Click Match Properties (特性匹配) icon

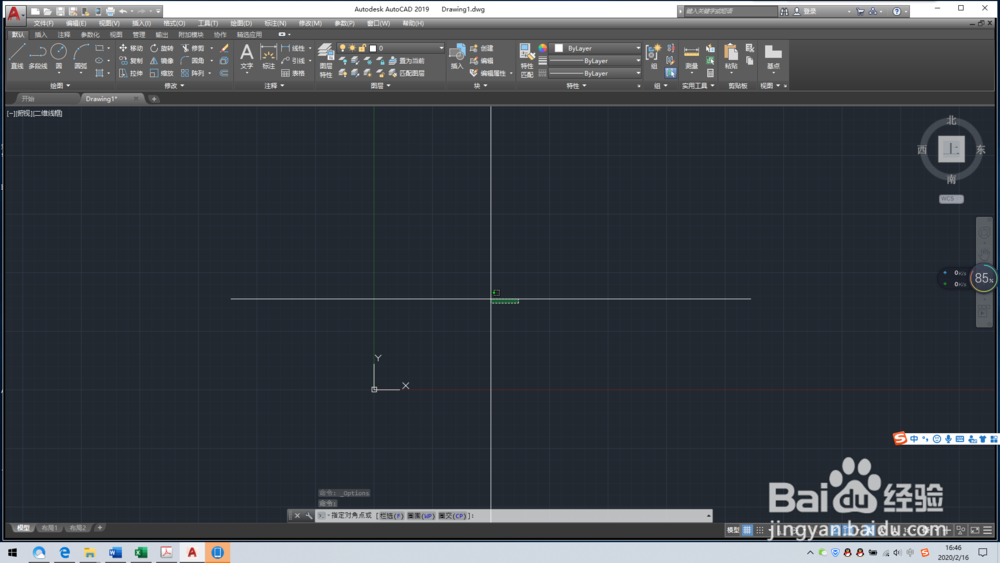[x=527, y=61]
